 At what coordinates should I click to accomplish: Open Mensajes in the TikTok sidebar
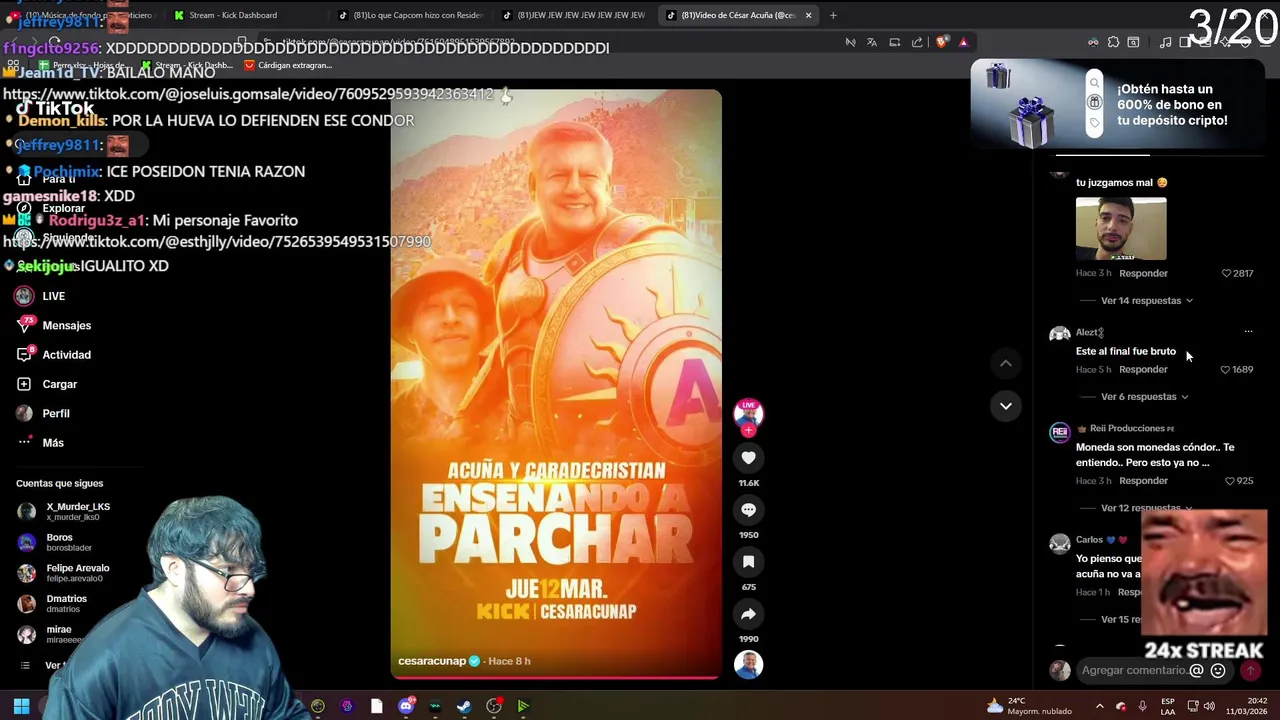click(53, 325)
